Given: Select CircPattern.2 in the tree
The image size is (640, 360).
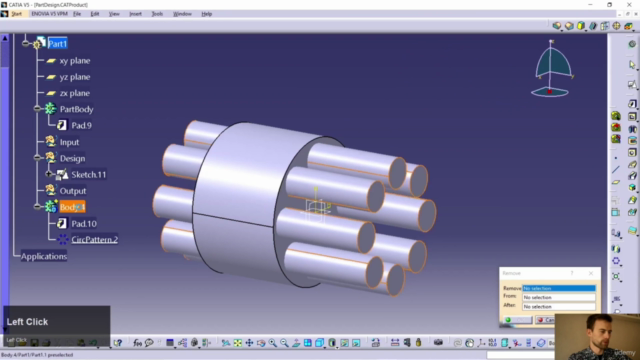Looking at the screenshot, I should pos(94,240).
